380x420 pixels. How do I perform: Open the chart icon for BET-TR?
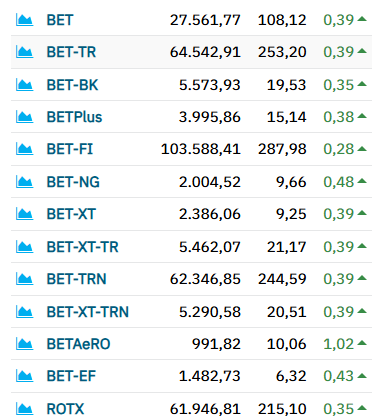pos(25,52)
